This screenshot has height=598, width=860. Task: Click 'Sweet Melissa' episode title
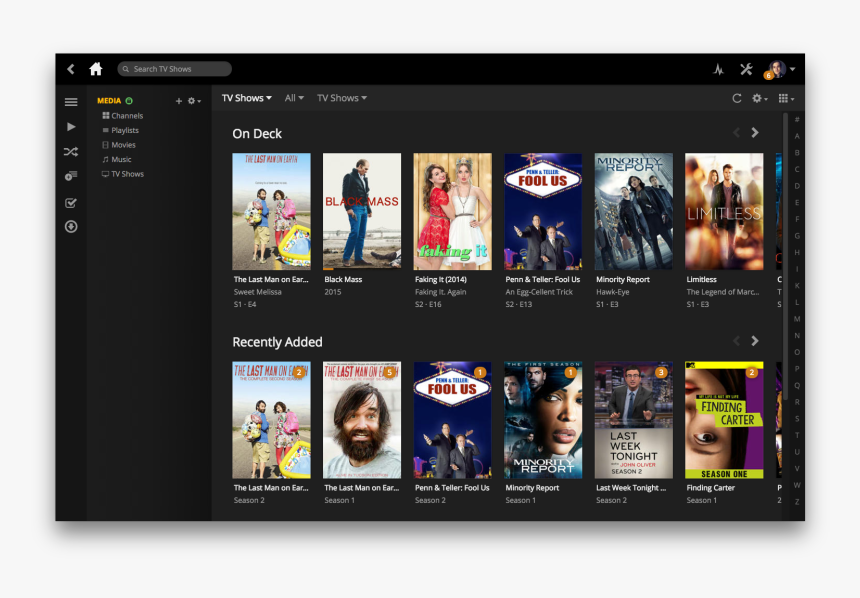click(257, 292)
